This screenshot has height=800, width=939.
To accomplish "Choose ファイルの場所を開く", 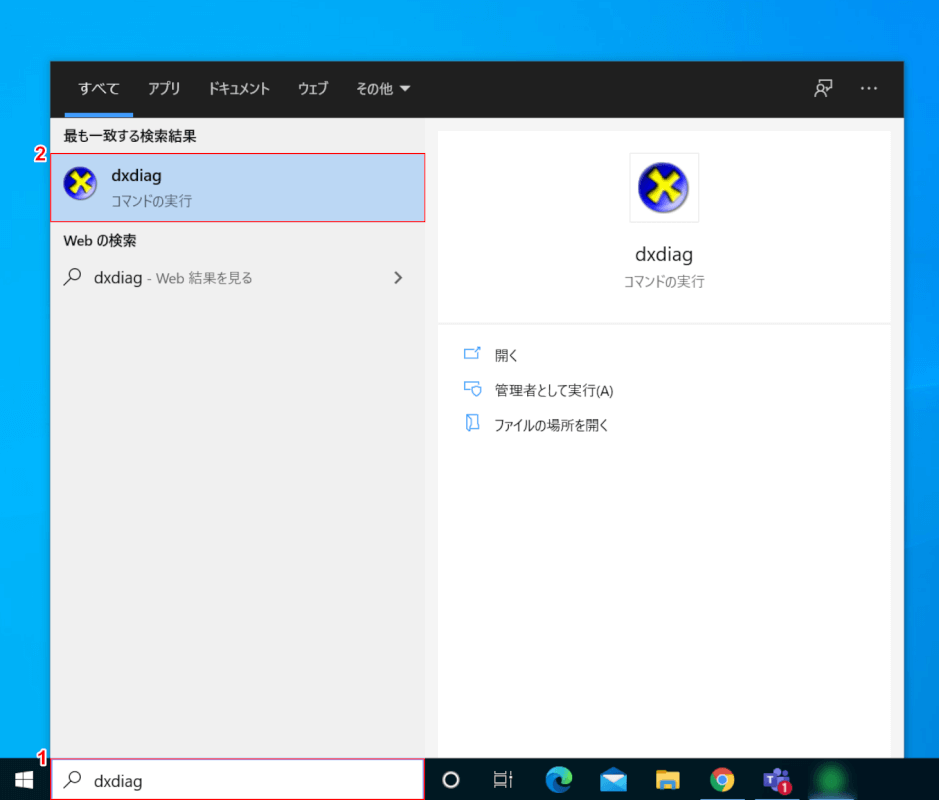I will click(x=551, y=425).
